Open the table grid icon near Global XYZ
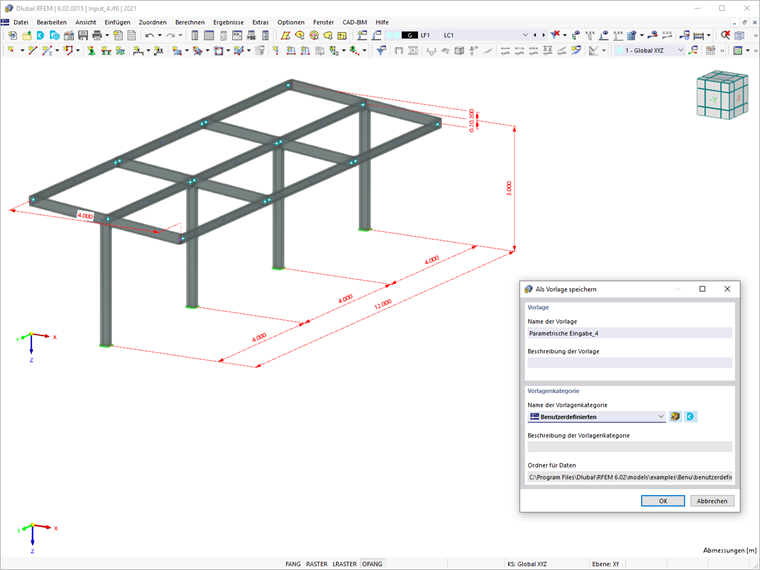This screenshot has height=570, width=760. pyautogui.click(x=710, y=50)
